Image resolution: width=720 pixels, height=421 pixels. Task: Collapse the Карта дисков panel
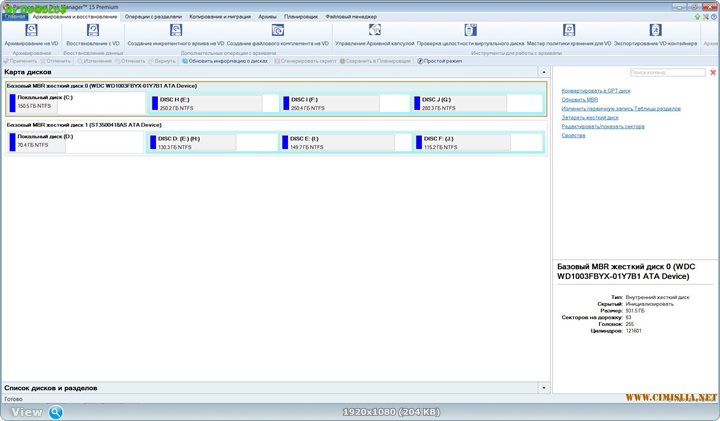coord(544,73)
